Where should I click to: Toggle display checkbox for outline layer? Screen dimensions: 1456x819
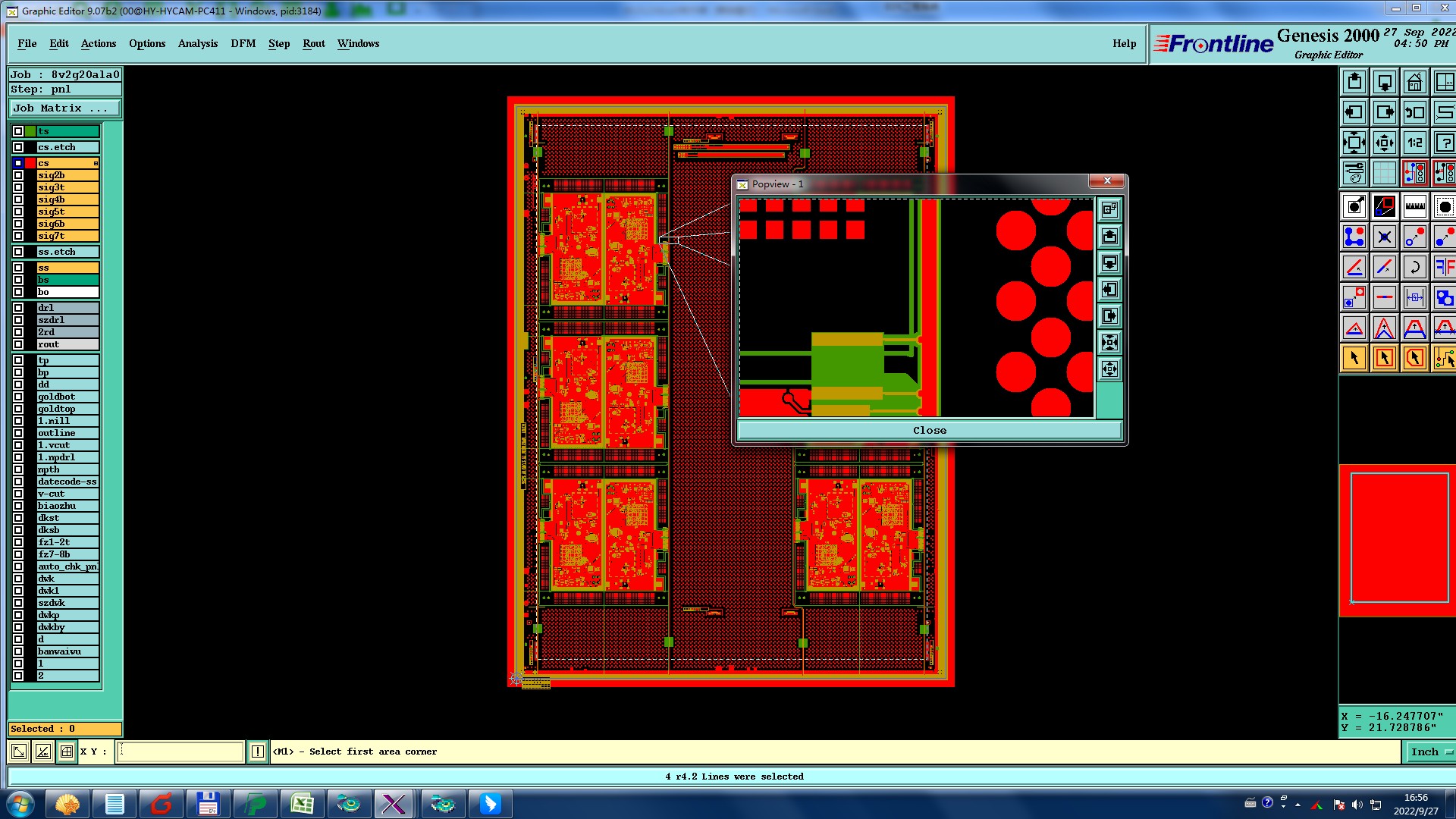[x=18, y=433]
